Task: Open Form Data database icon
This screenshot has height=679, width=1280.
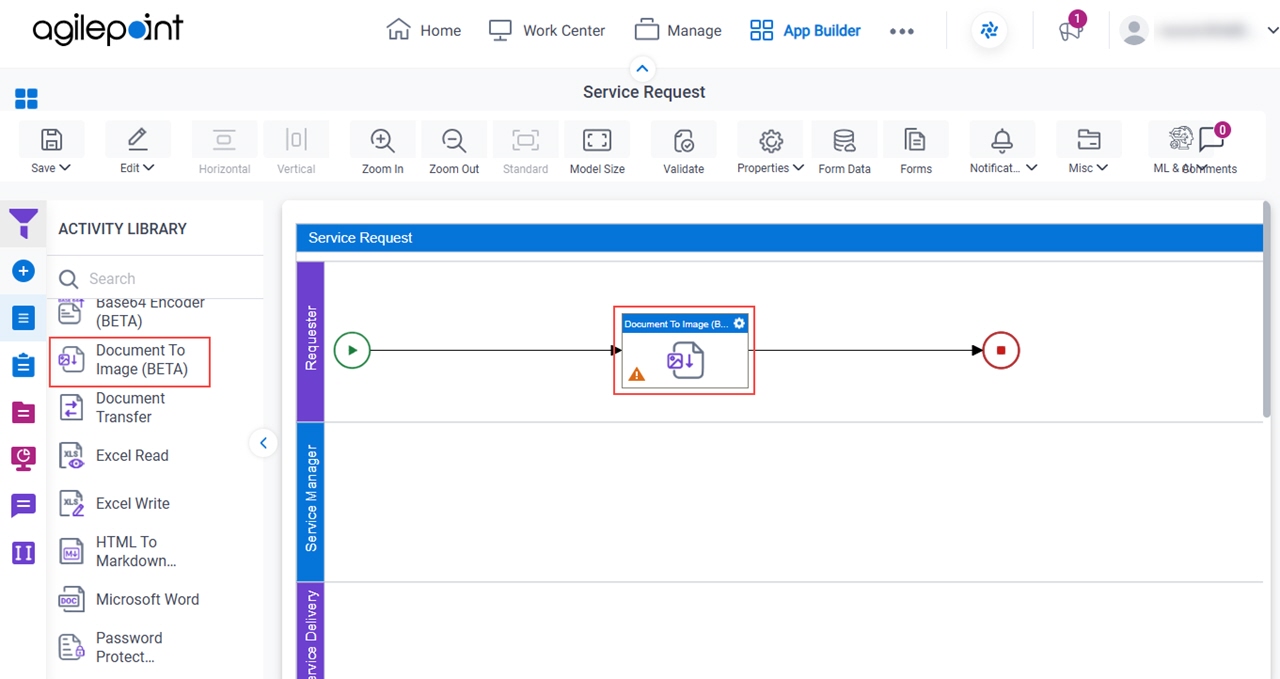Action: [844, 140]
